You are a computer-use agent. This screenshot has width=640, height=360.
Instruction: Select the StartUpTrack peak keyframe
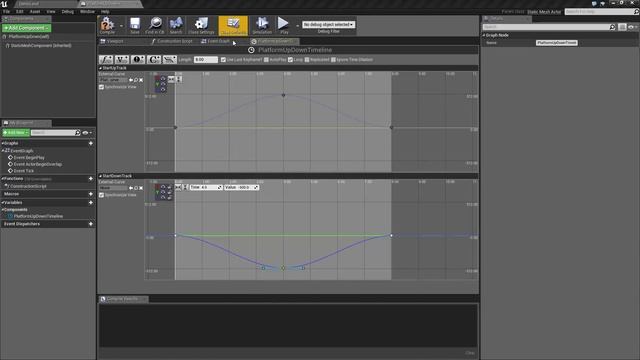coord(283,95)
